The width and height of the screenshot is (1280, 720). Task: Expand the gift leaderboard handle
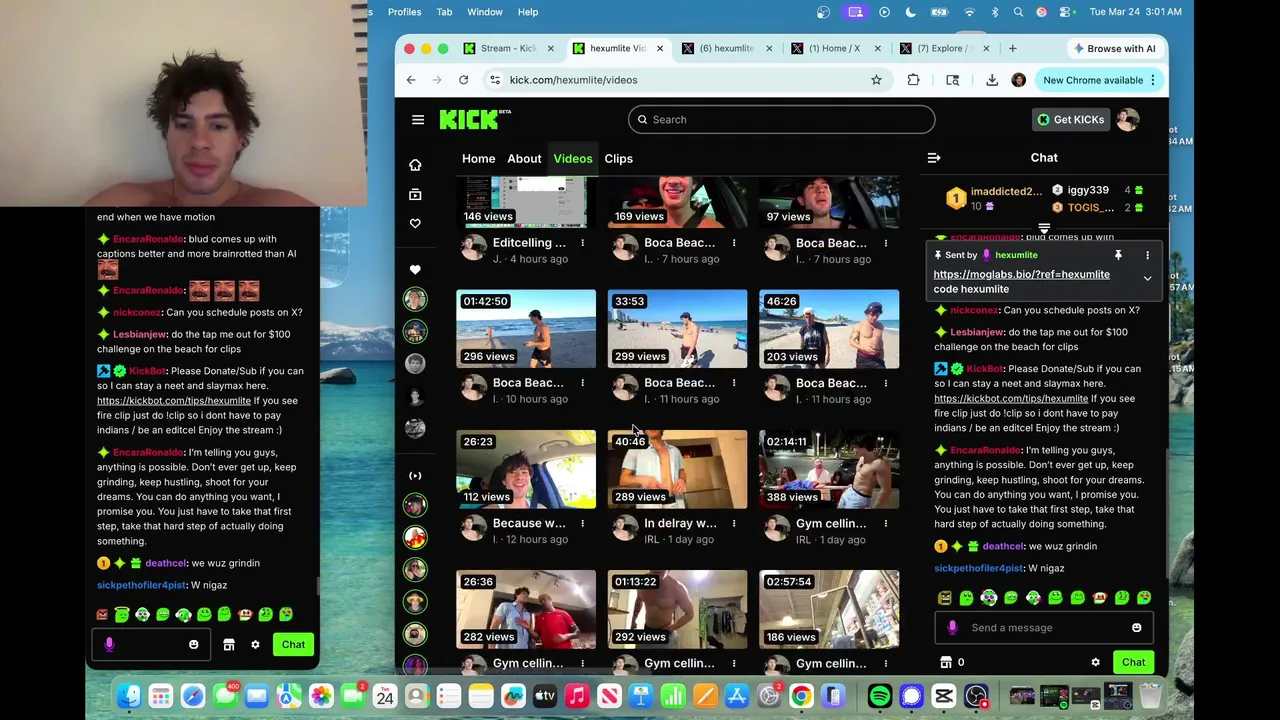[x=1044, y=229]
